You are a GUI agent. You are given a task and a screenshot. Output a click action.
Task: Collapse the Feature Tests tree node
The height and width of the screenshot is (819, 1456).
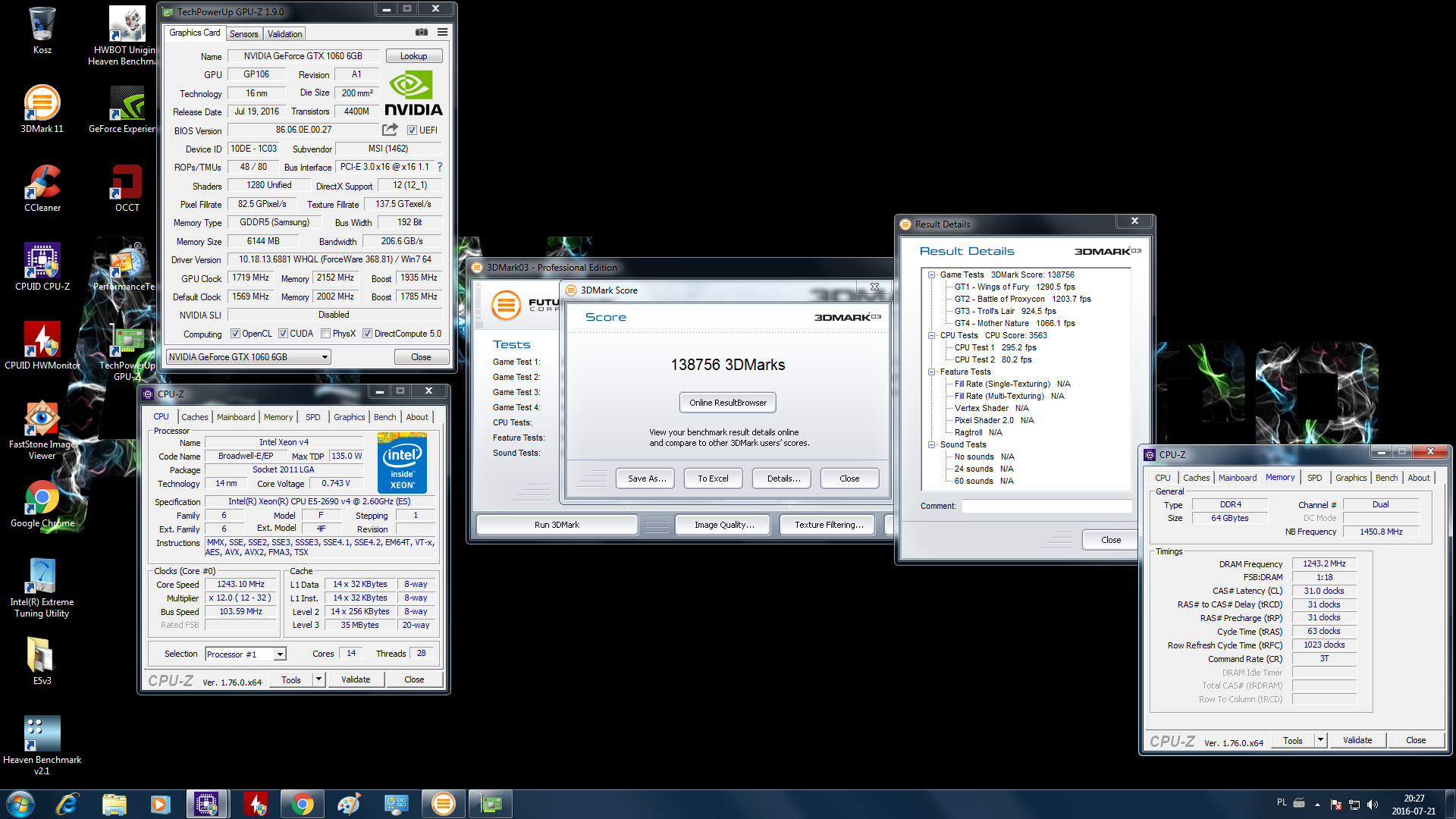931,372
